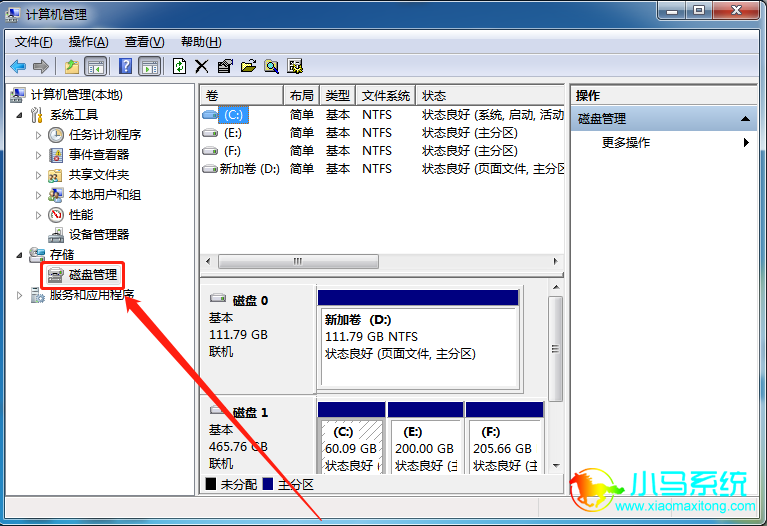This screenshot has width=767, height=526.
Task: Open 本地用户和组 node
Action: pos(105,195)
